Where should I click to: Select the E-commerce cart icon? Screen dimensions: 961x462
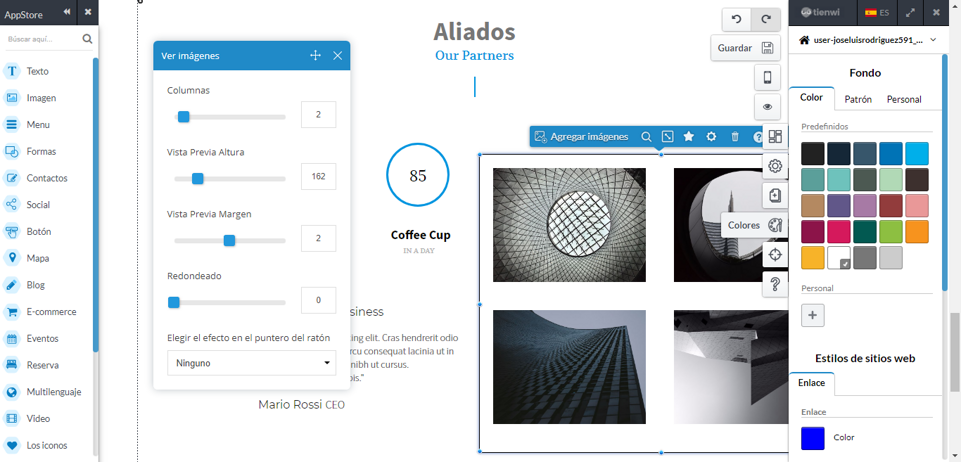(12, 312)
